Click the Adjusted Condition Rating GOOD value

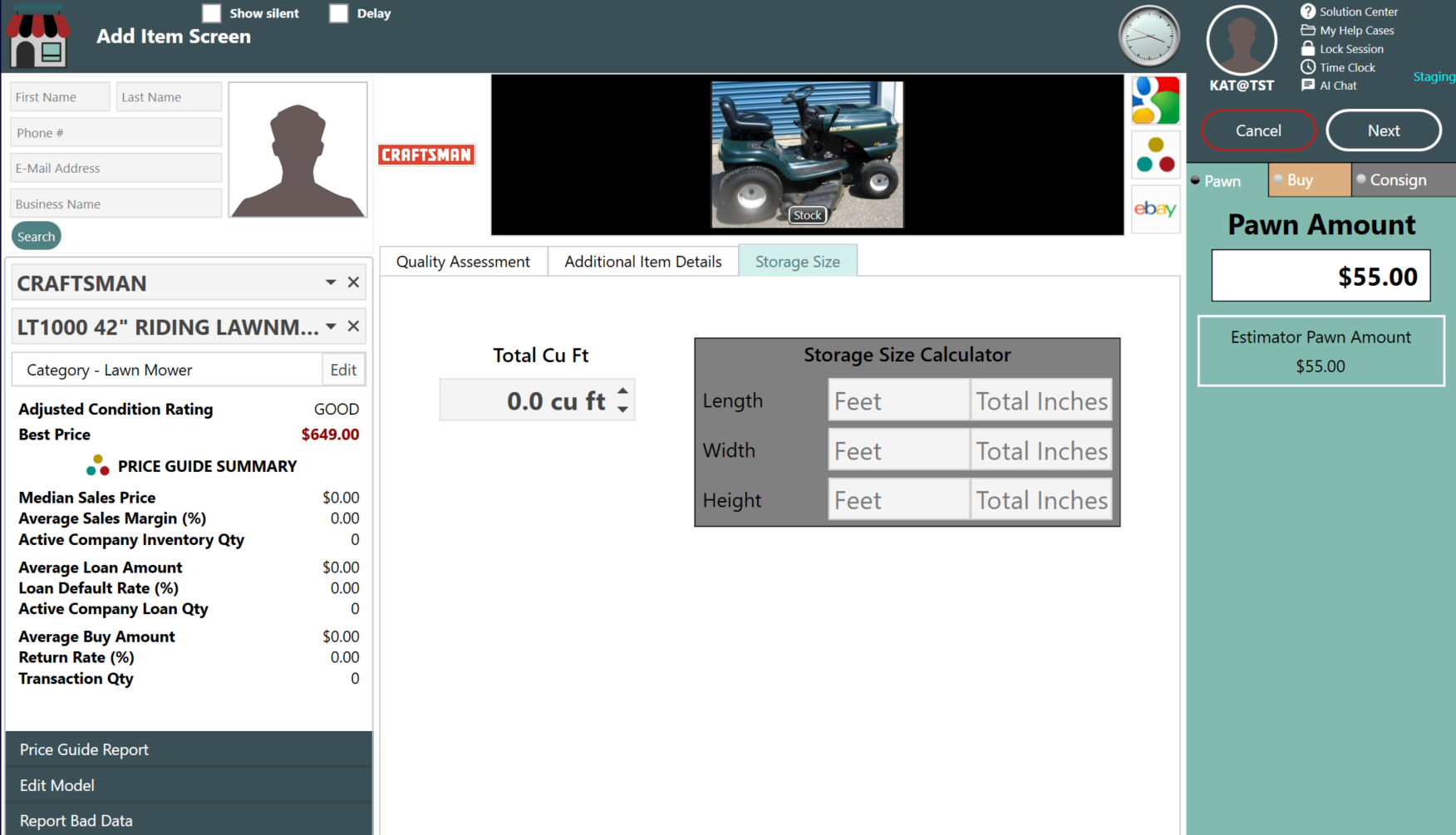click(337, 409)
